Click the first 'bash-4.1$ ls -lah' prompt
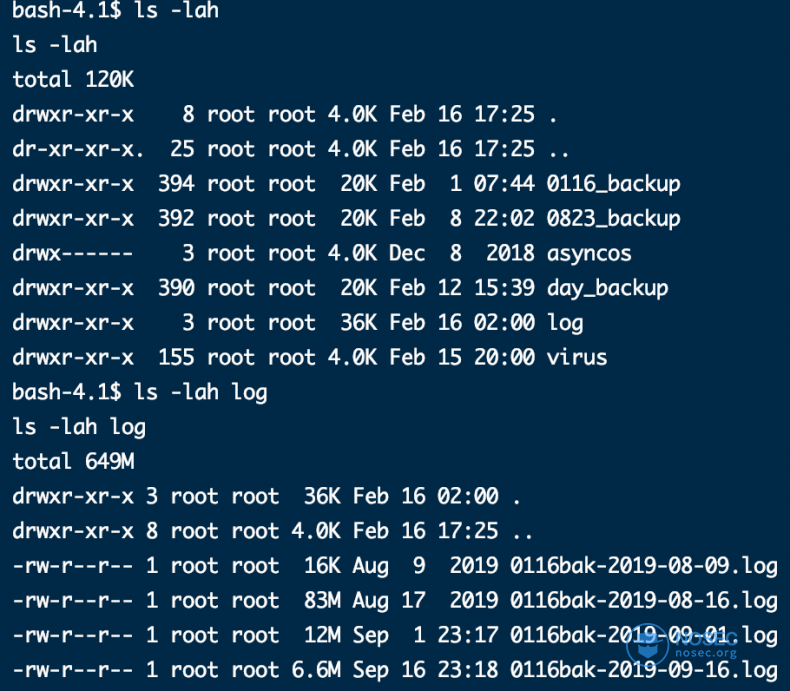 coord(115,11)
